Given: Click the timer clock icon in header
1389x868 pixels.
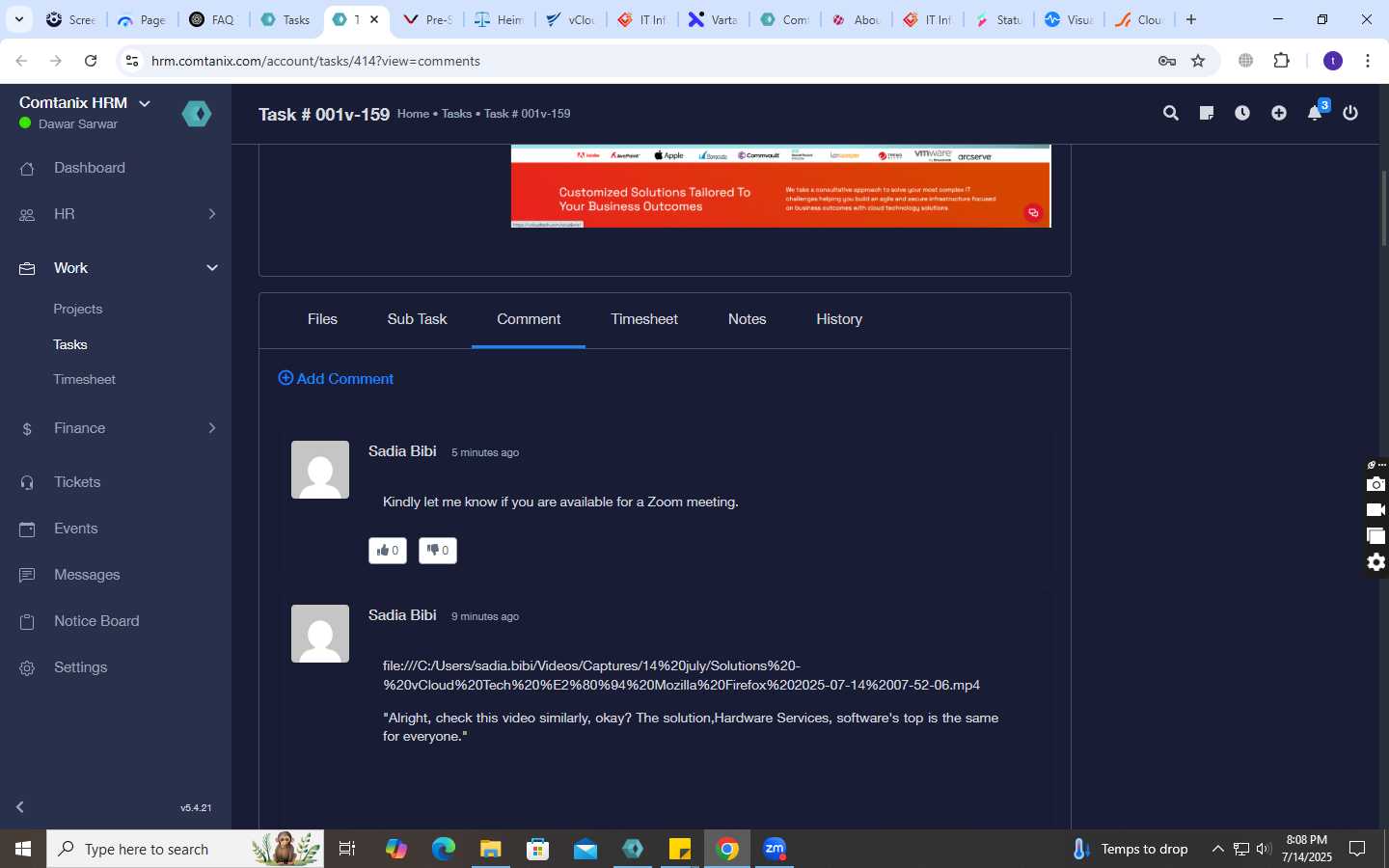Looking at the screenshot, I should click(x=1242, y=113).
